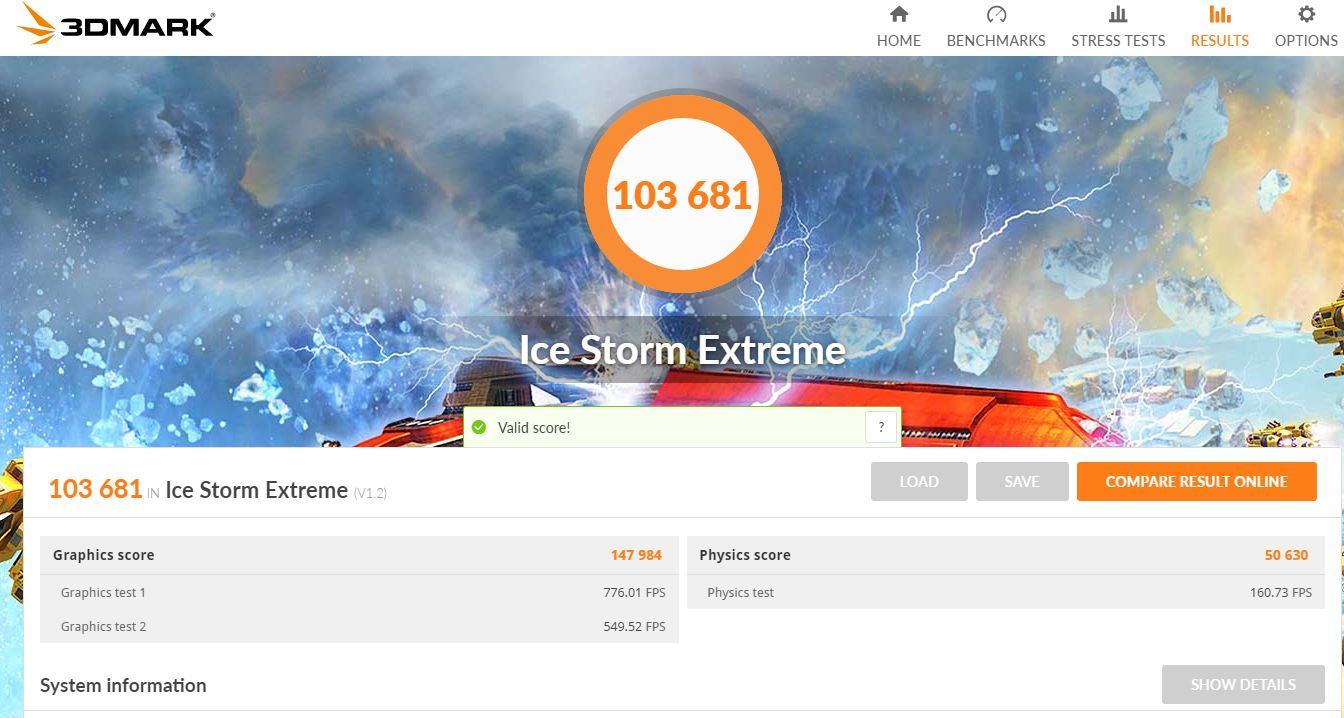Click the LOAD button

(919, 481)
